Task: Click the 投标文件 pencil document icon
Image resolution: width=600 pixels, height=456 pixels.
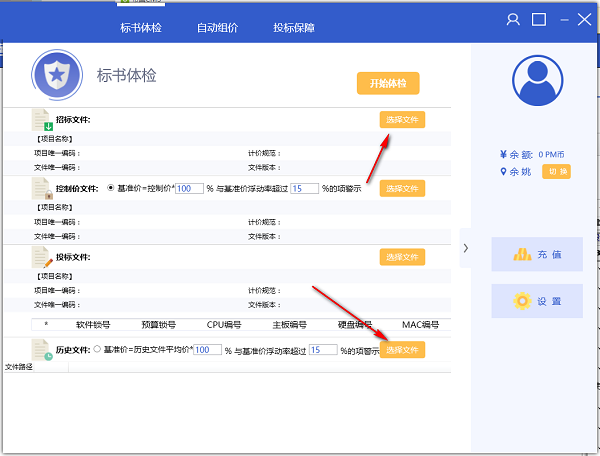Action: (42, 258)
